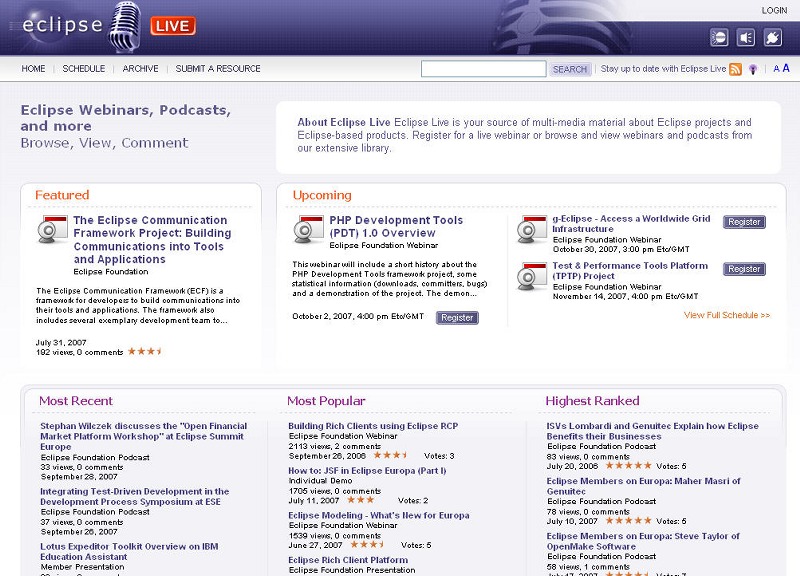
Task: Open the SCHEDULE menu item
Action: pos(84,69)
